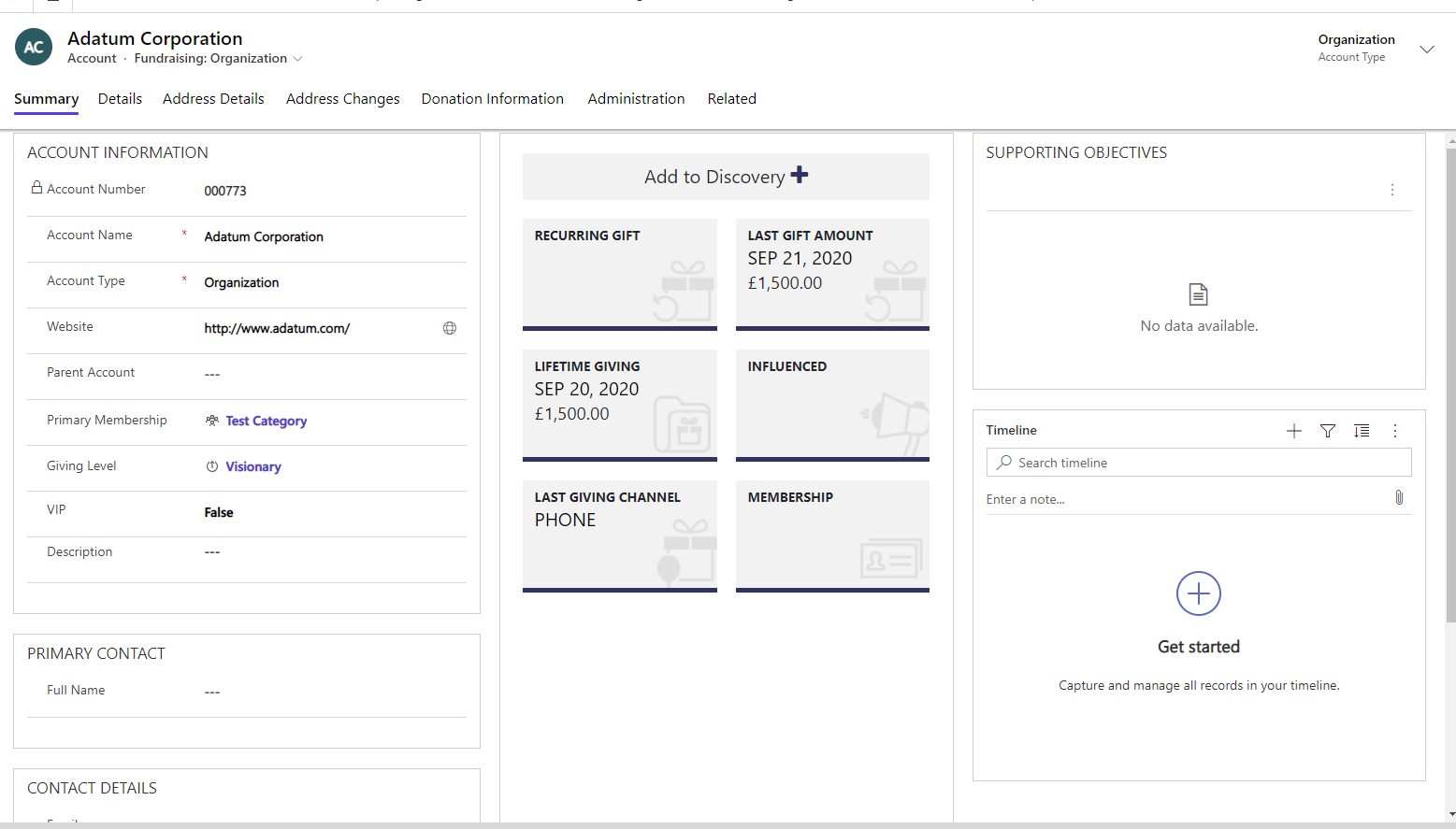Open timeline more options ellipsis

[x=1395, y=431]
